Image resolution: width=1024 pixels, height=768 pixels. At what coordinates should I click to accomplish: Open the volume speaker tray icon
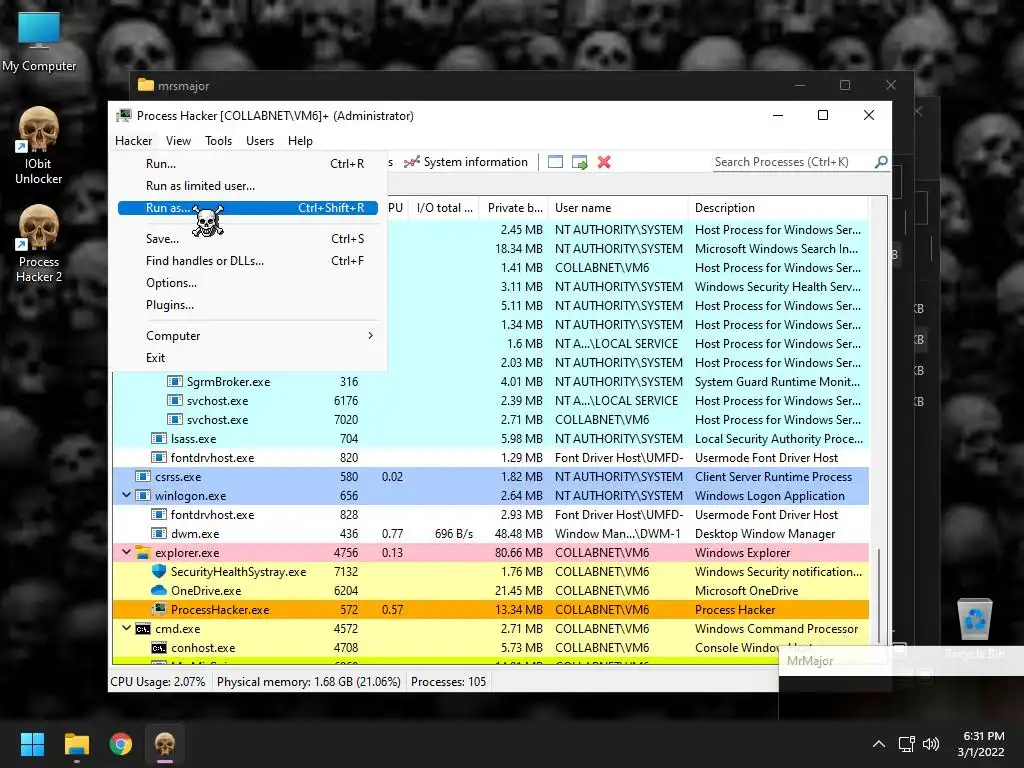(x=931, y=744)
